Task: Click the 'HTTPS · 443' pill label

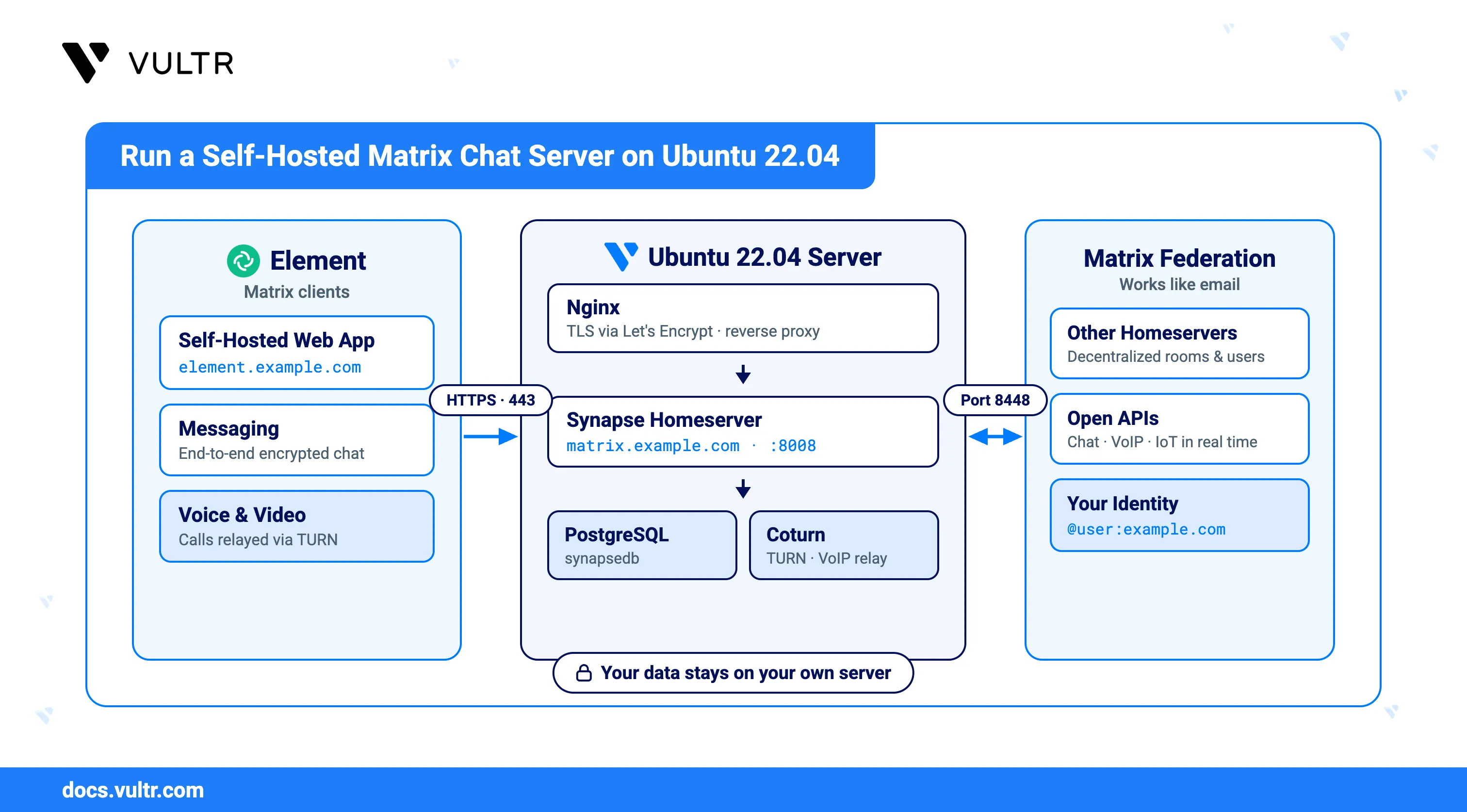Action: point(490,400)
